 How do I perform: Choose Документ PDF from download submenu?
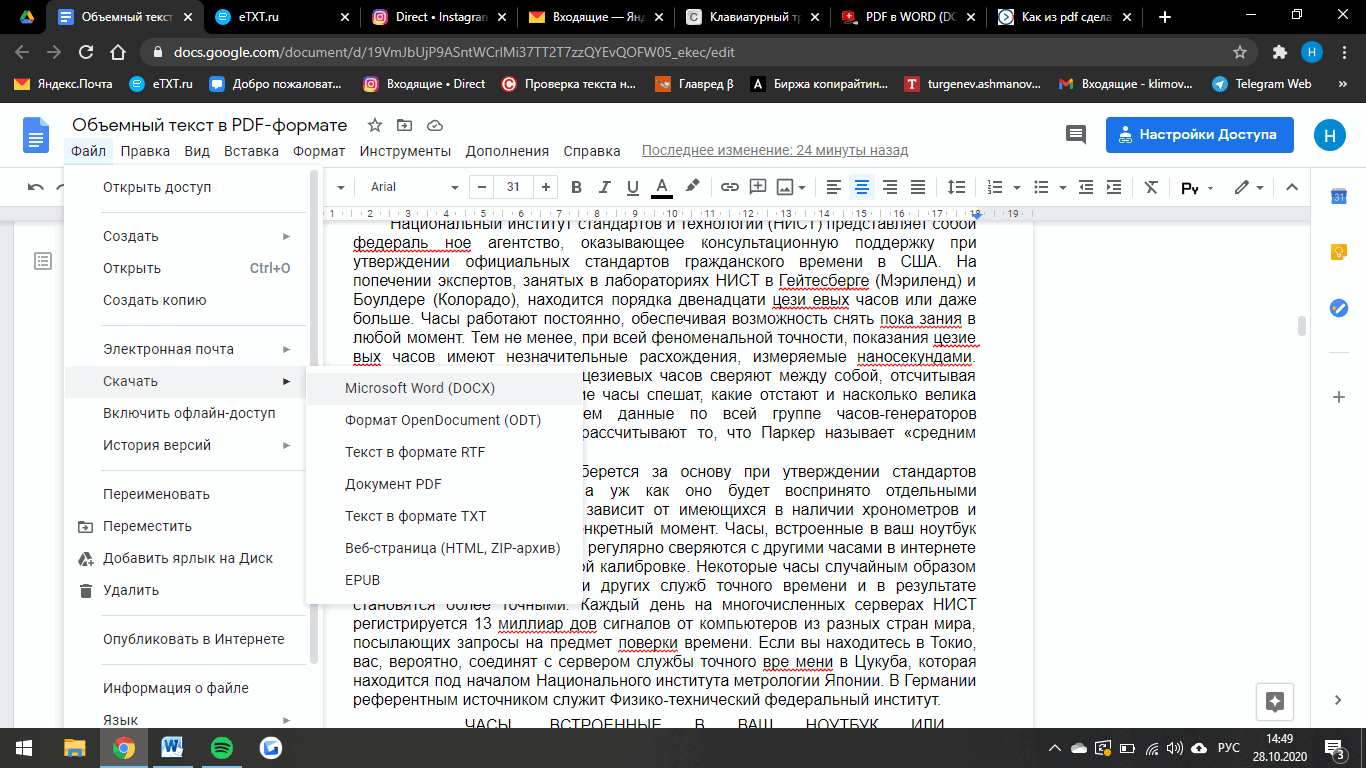coord(393,484)
